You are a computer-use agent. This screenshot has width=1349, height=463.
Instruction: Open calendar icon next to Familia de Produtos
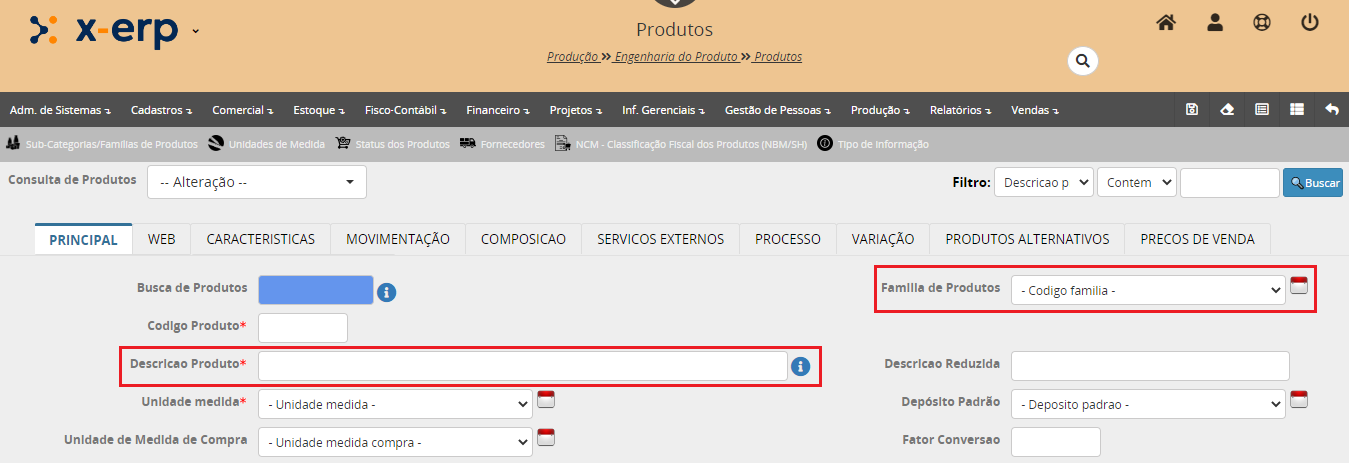(1299, 286)
